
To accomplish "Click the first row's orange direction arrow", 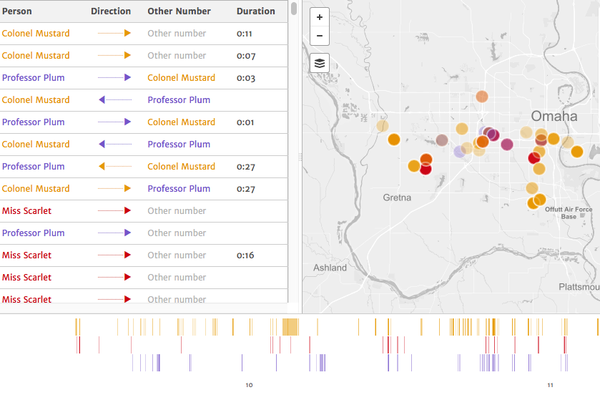I will 114,33.
